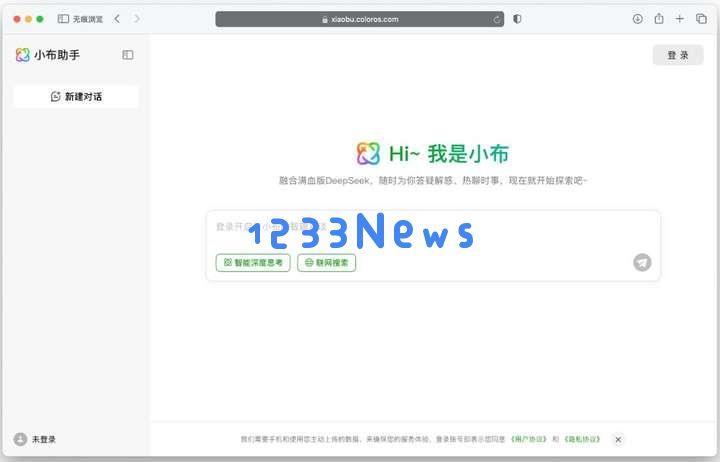Click the 融合满血版DeepSeek subtitle text
Screen dimensions: 720x462
tap(433, 180)
